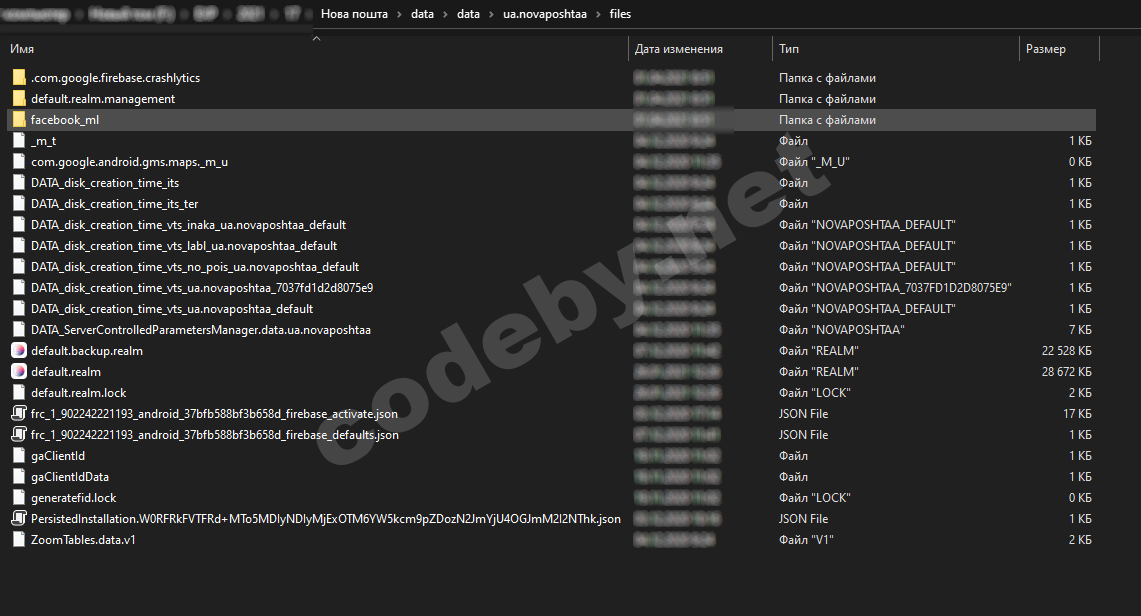Viewport: 1141px width, 616px height.
Task: Expand chevron between second data and ua.novaposhtaa
Action: coord(492,15)
